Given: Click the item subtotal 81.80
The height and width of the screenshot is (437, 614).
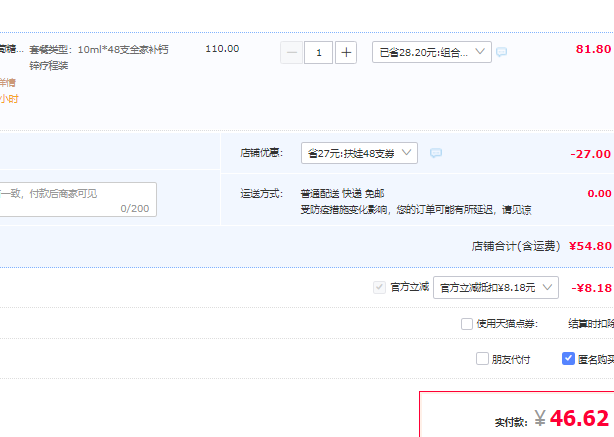Looking at the screenshot, I should point(593,49).
